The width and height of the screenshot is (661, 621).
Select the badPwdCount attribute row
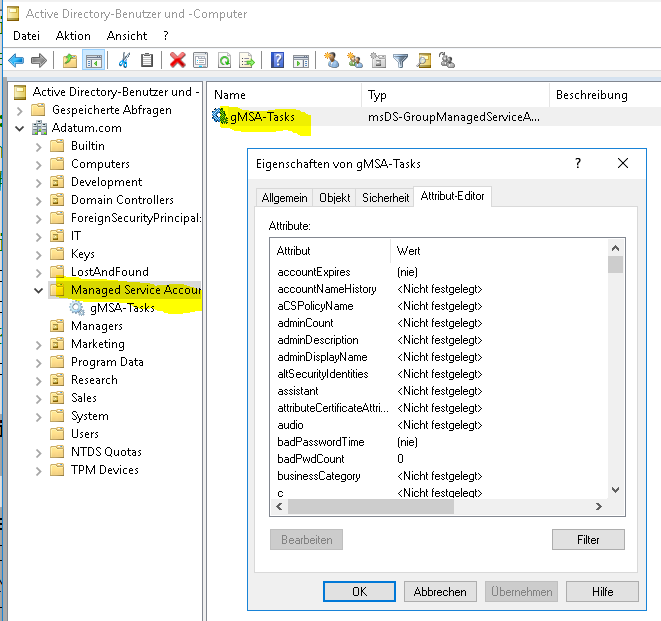(x=438, y=459)
